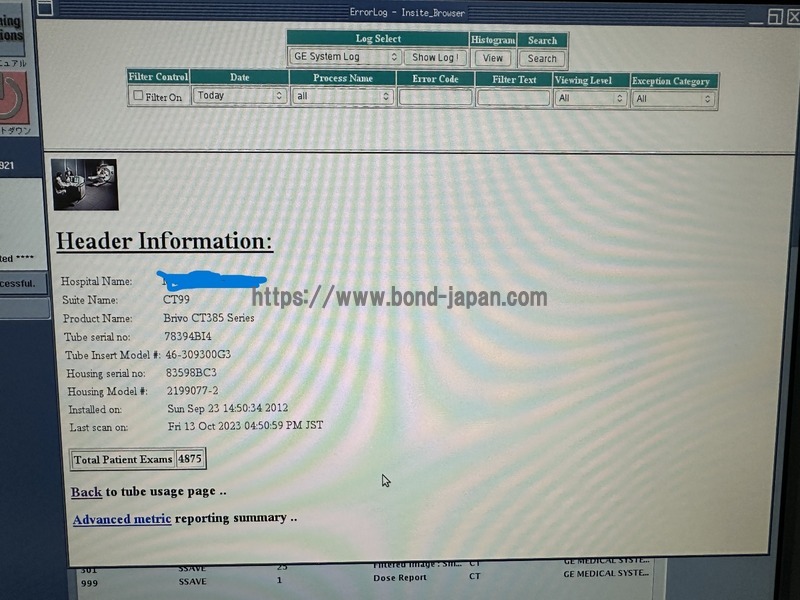The width and height of the screenshot is (800, 600).
Task: Open the Advanced metric link
Action: pyautogui.click(x=122, y=519)
